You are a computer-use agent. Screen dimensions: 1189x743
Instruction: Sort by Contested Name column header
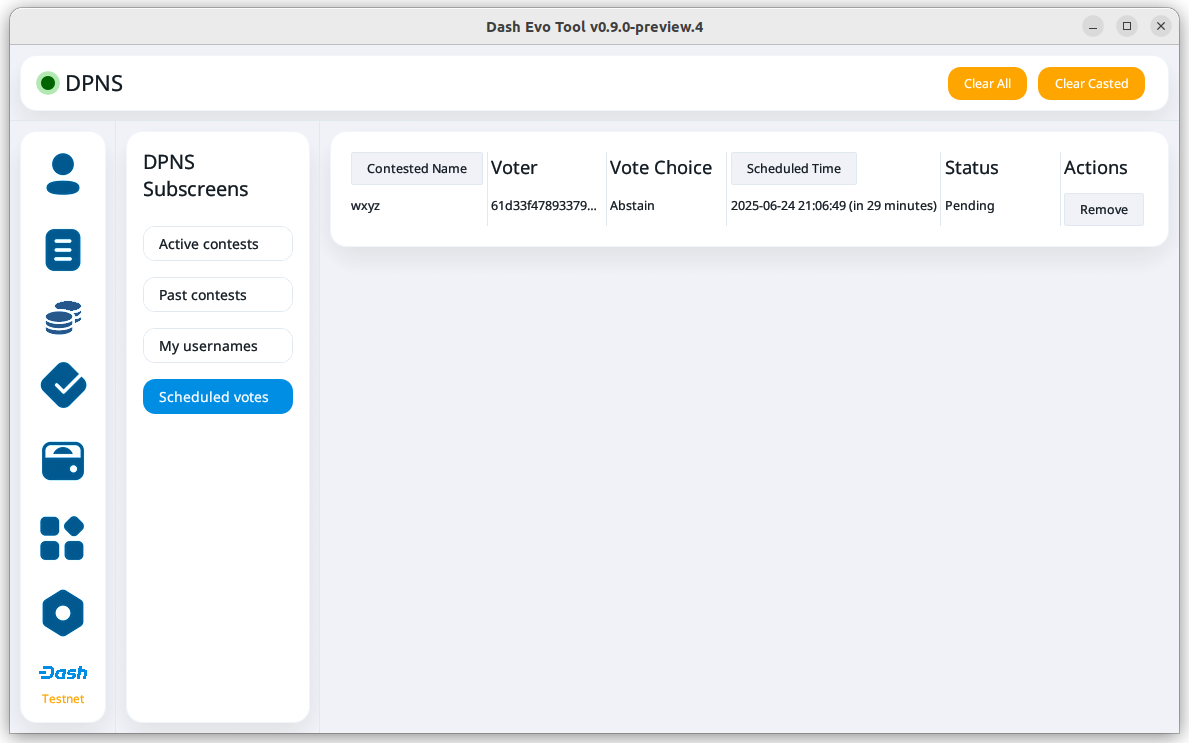coord(417,169)
